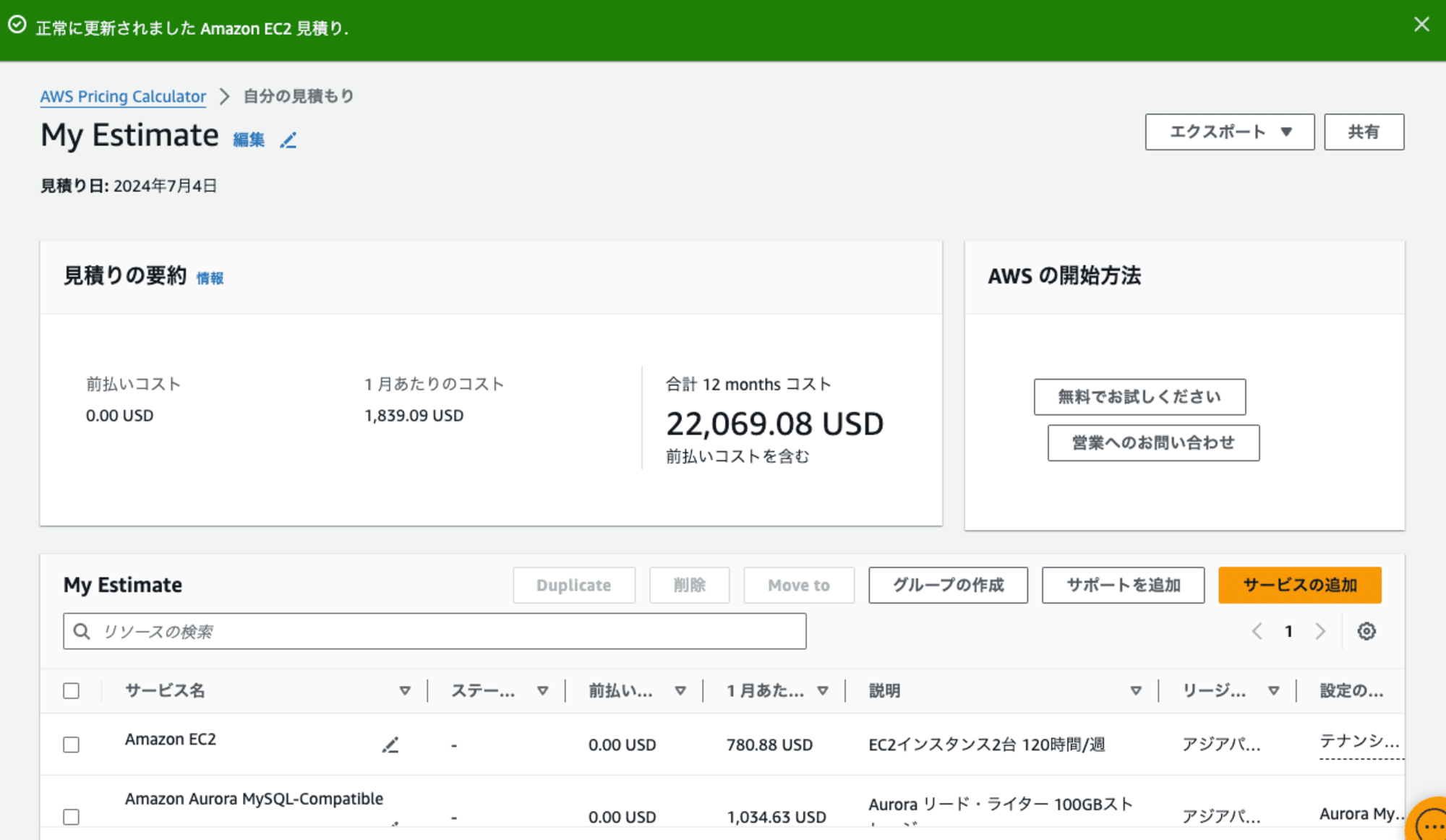This screenshot has width=1446, height=840.
Task: Click the 削除 delete button
Action: click(689, 585)
